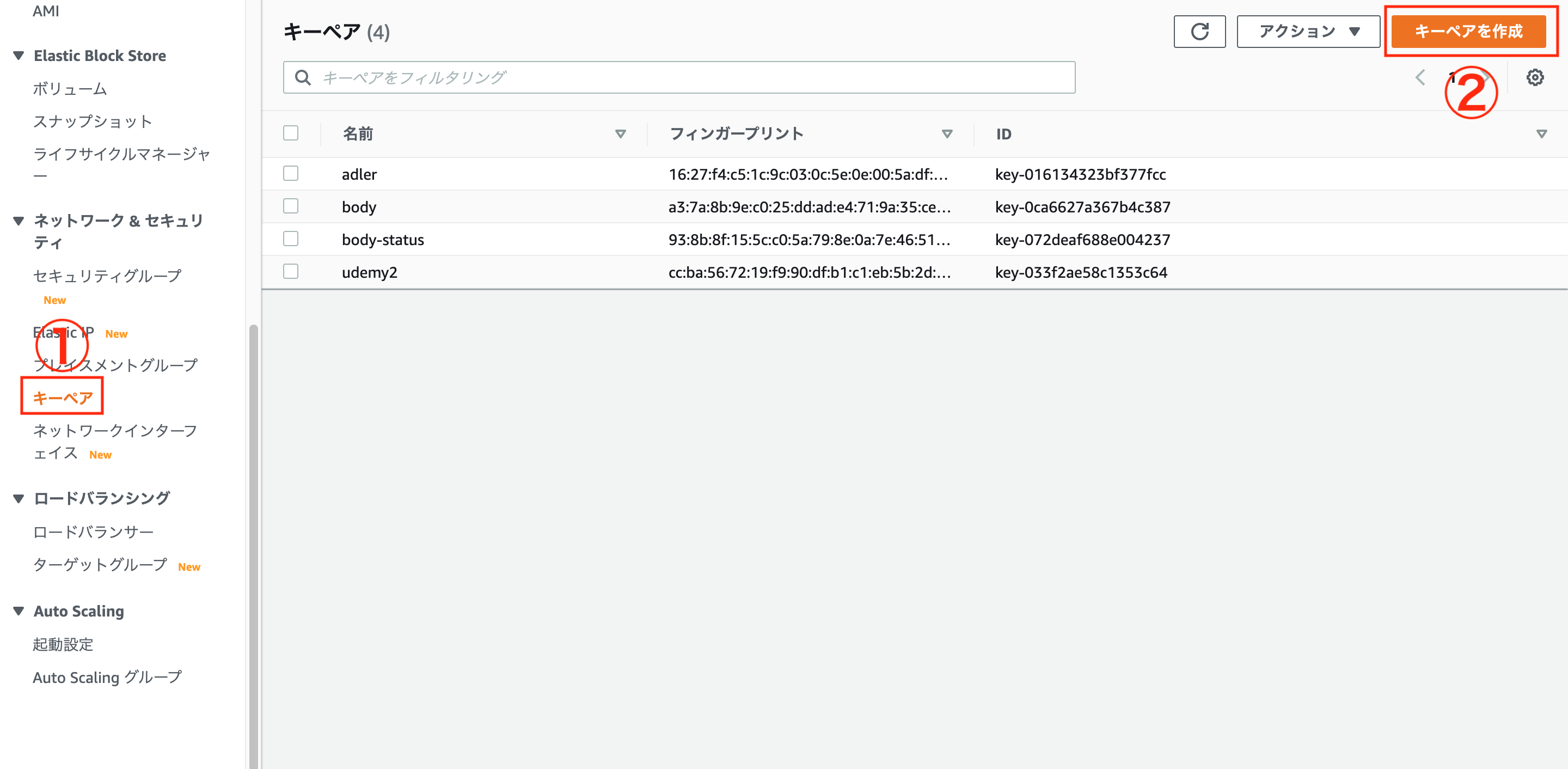Check the body-status key pair row
This screenshot has height=769, width=1568.
[290, 239]
